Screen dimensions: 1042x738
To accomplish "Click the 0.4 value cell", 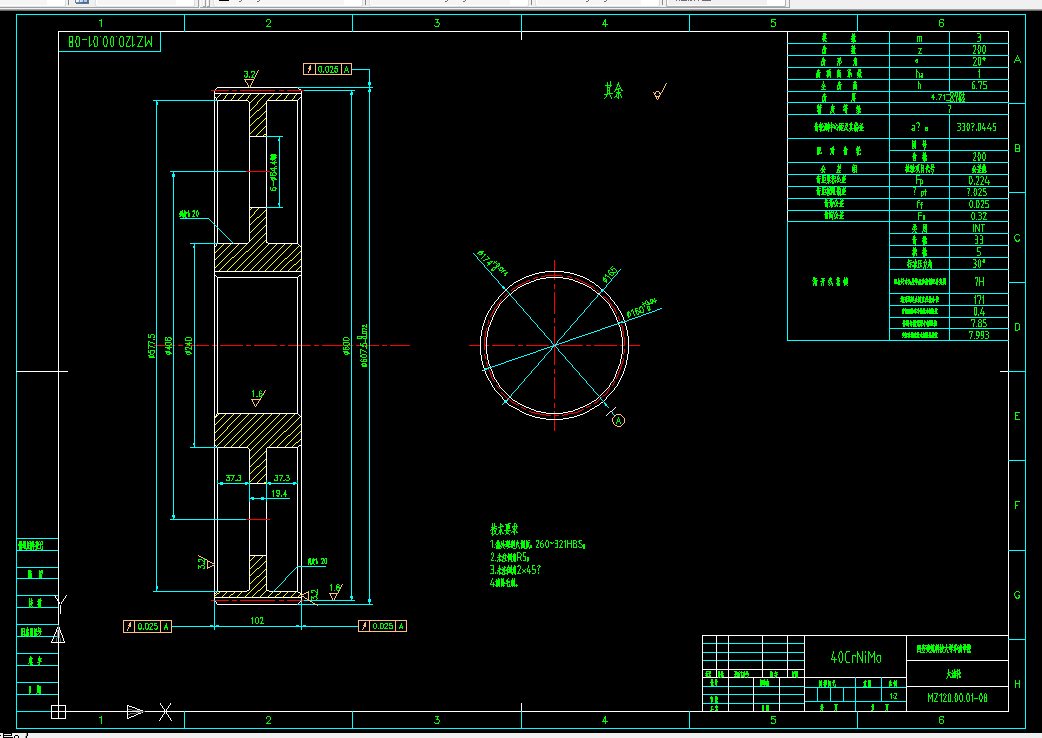I will point(979,312).
